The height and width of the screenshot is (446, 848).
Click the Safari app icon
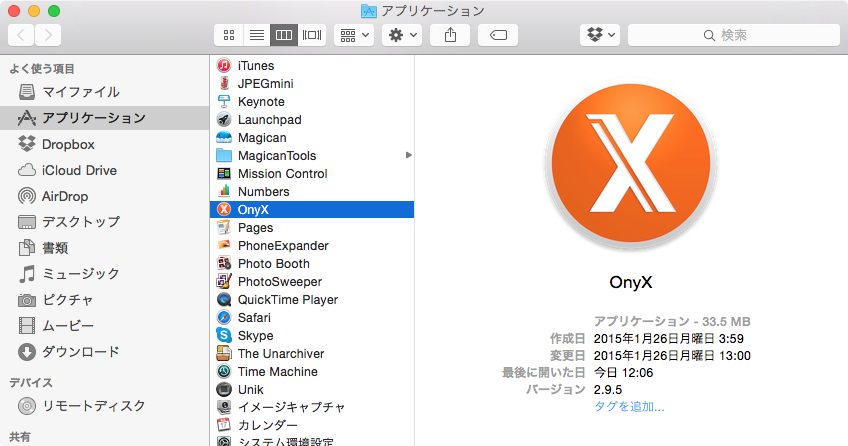(x=224, y=317)
